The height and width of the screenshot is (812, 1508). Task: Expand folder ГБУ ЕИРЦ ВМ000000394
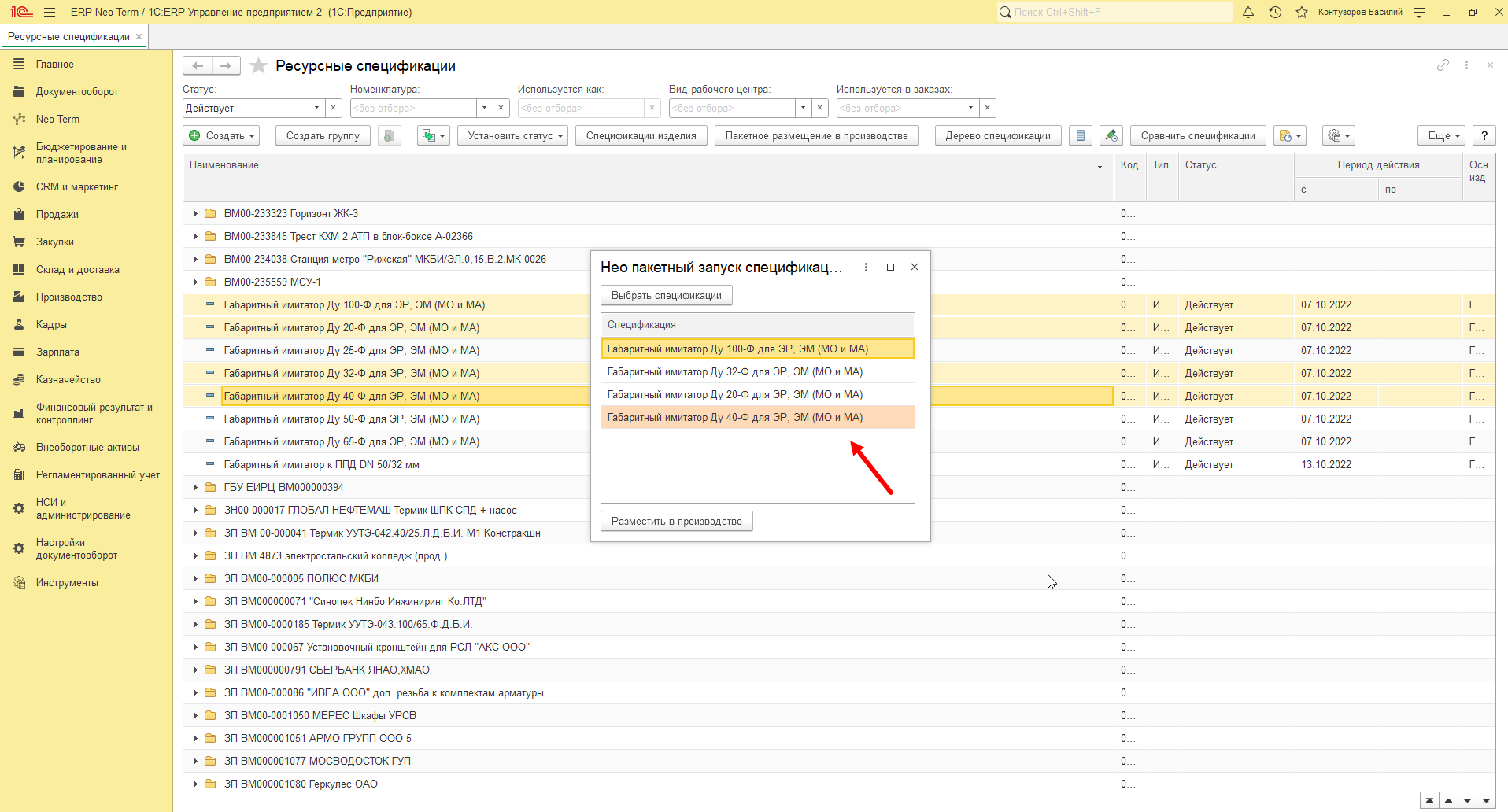click(196, 487)
